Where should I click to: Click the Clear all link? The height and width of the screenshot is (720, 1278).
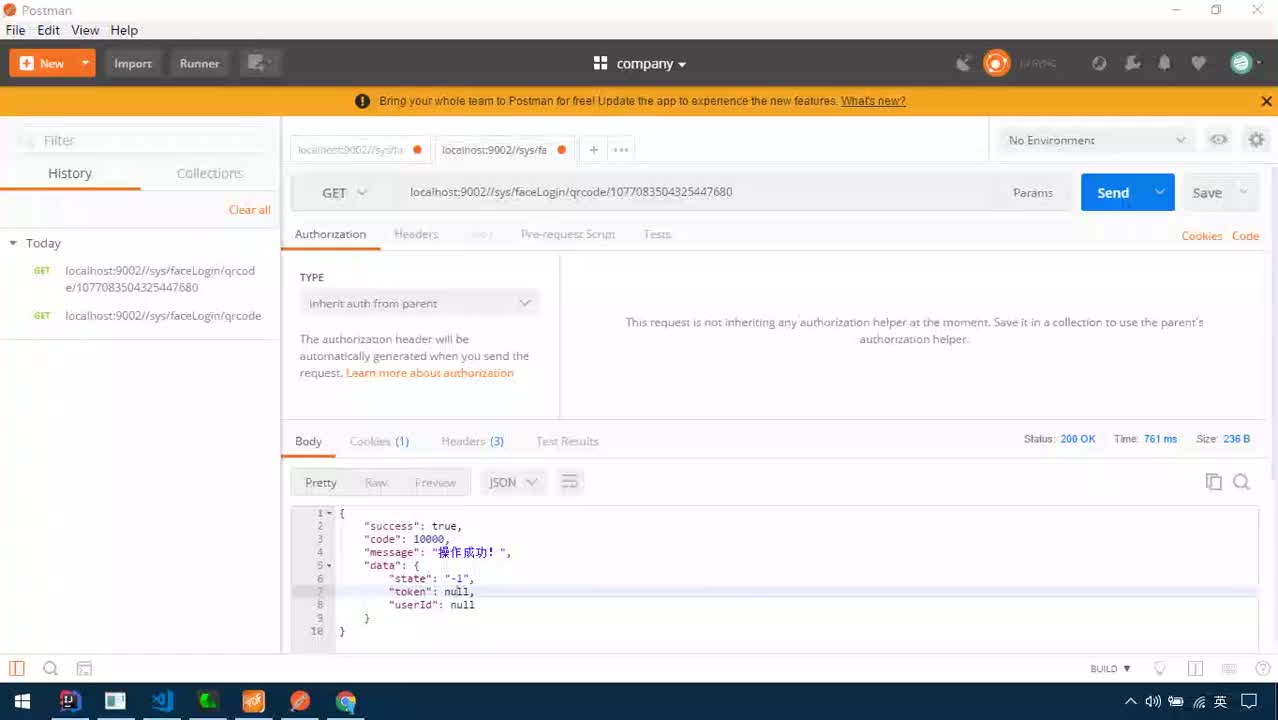click(x=249, y=210)
